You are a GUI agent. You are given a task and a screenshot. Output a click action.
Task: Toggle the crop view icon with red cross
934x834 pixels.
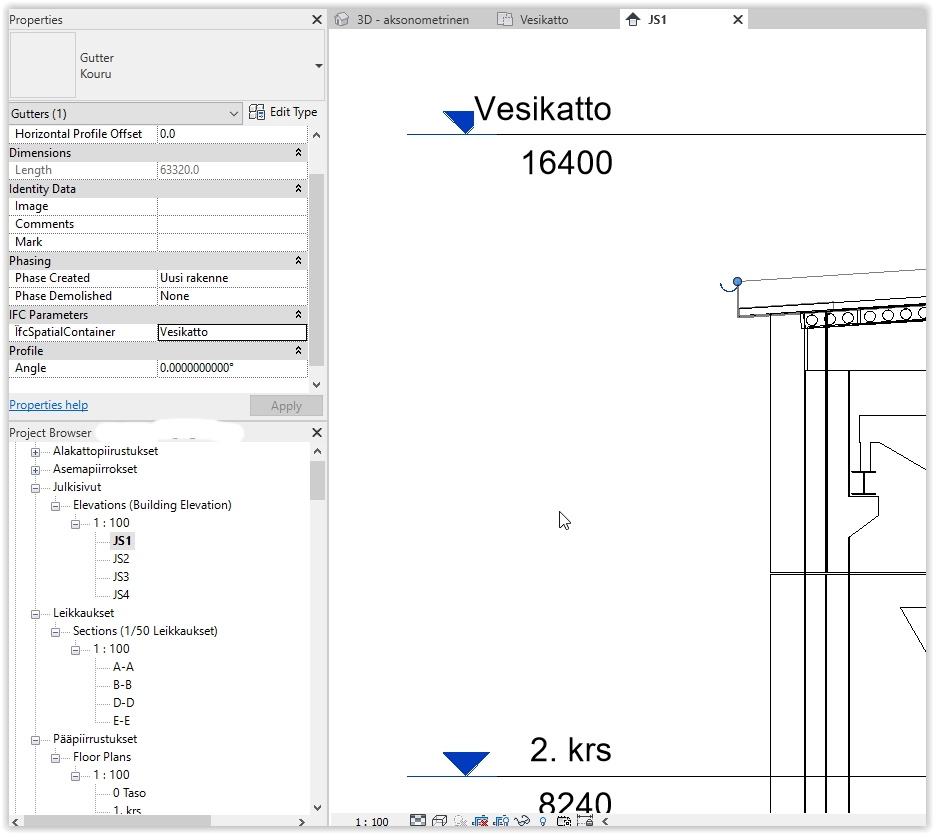[480, 821]
